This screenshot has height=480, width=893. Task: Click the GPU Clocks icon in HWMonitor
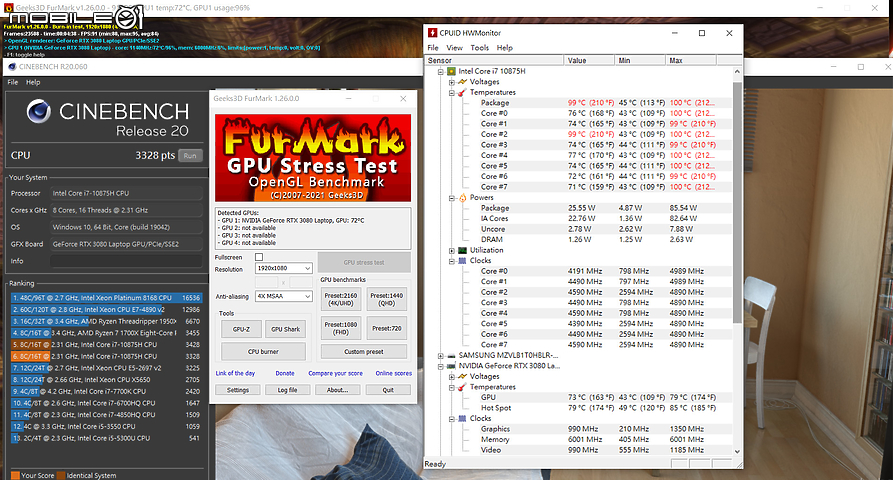click(x=462, y=419)
